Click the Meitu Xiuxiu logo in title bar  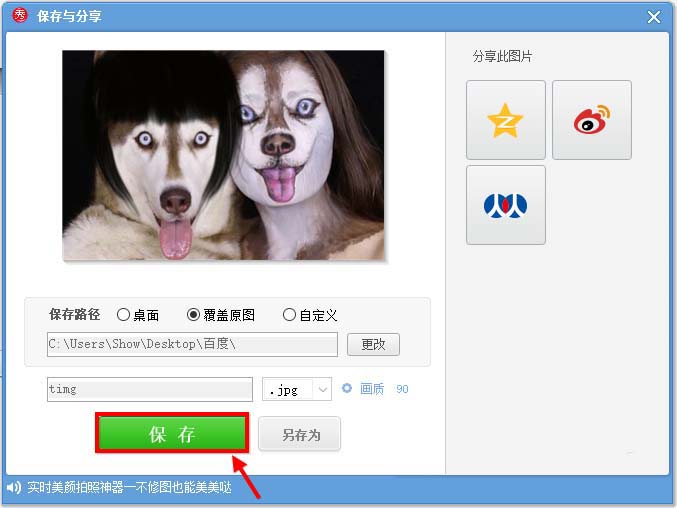point(20,16)
